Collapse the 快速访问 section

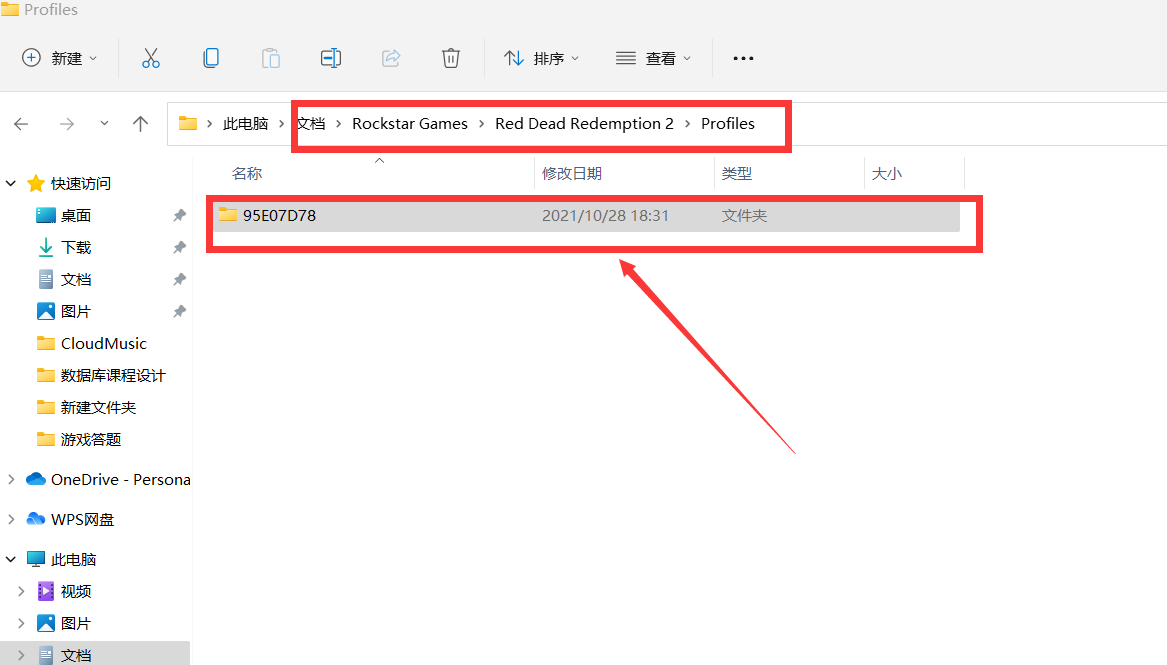pos(11,183)
